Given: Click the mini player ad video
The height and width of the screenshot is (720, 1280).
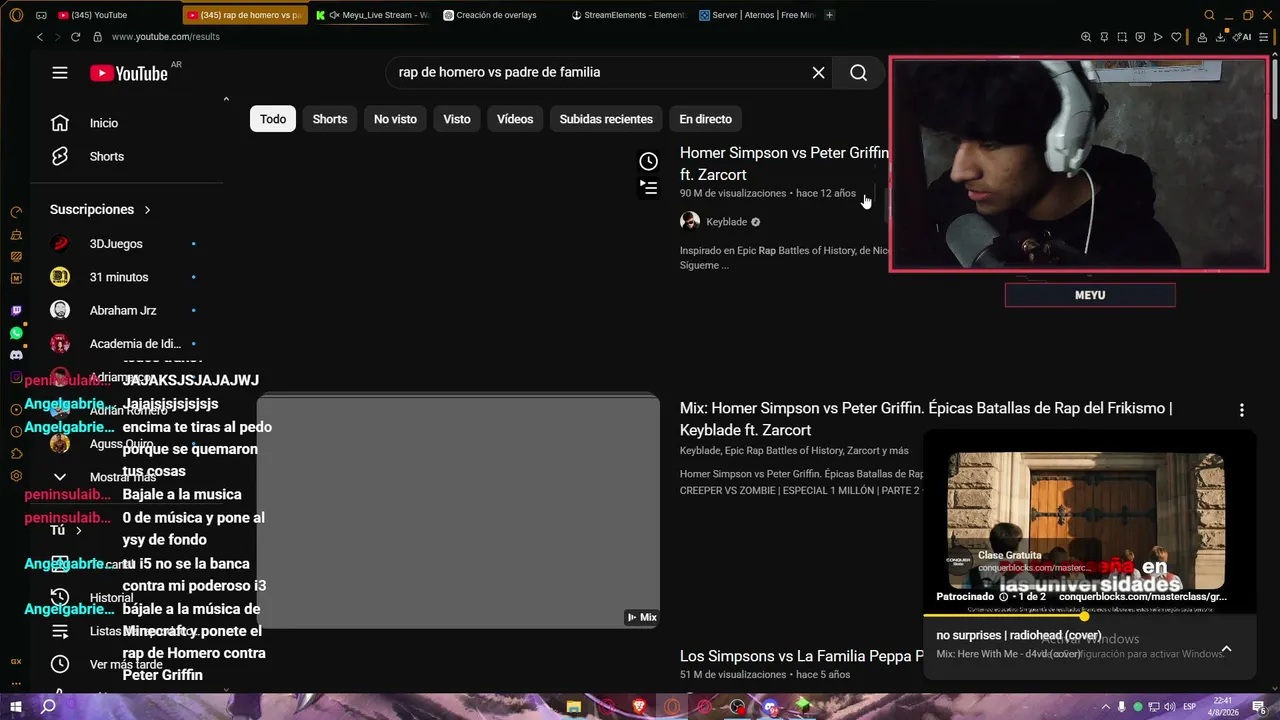Looking at the screenshot, I should click(1086, 522).
